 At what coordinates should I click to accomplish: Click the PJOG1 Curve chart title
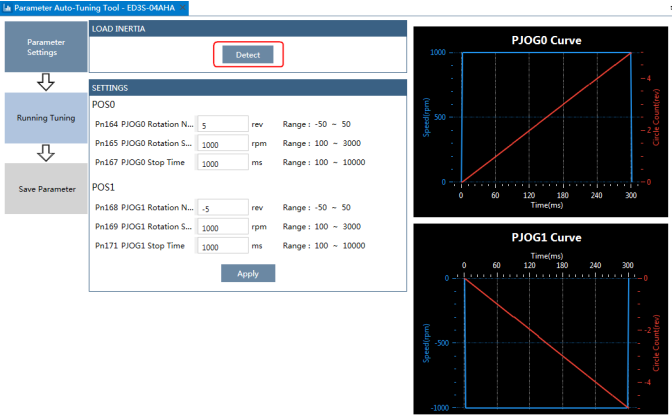[x=546, y=237]
